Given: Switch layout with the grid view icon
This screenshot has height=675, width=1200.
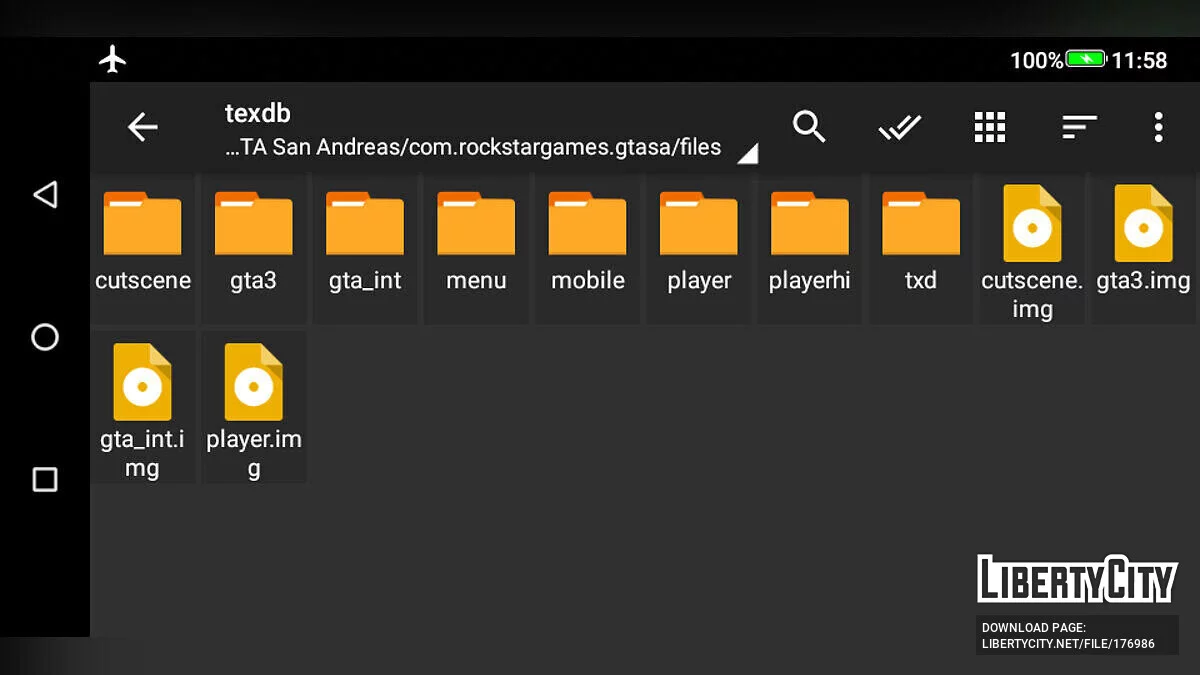Looking at the screenshot, I should coord(989,127).
